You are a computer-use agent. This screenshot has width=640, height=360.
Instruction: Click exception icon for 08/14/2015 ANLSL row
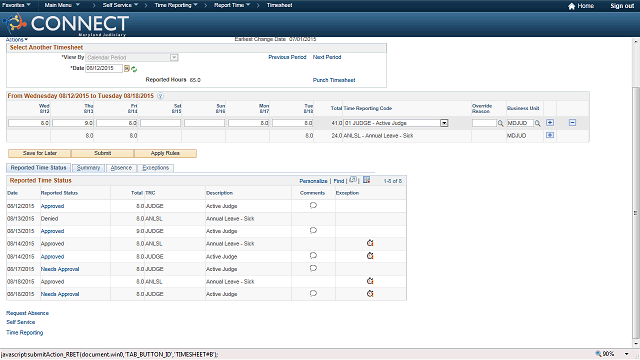(370, 243)
